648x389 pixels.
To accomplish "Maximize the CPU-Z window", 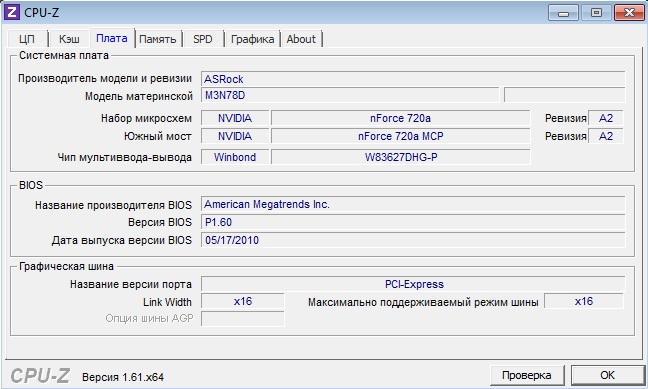I will tap(596, 13).
